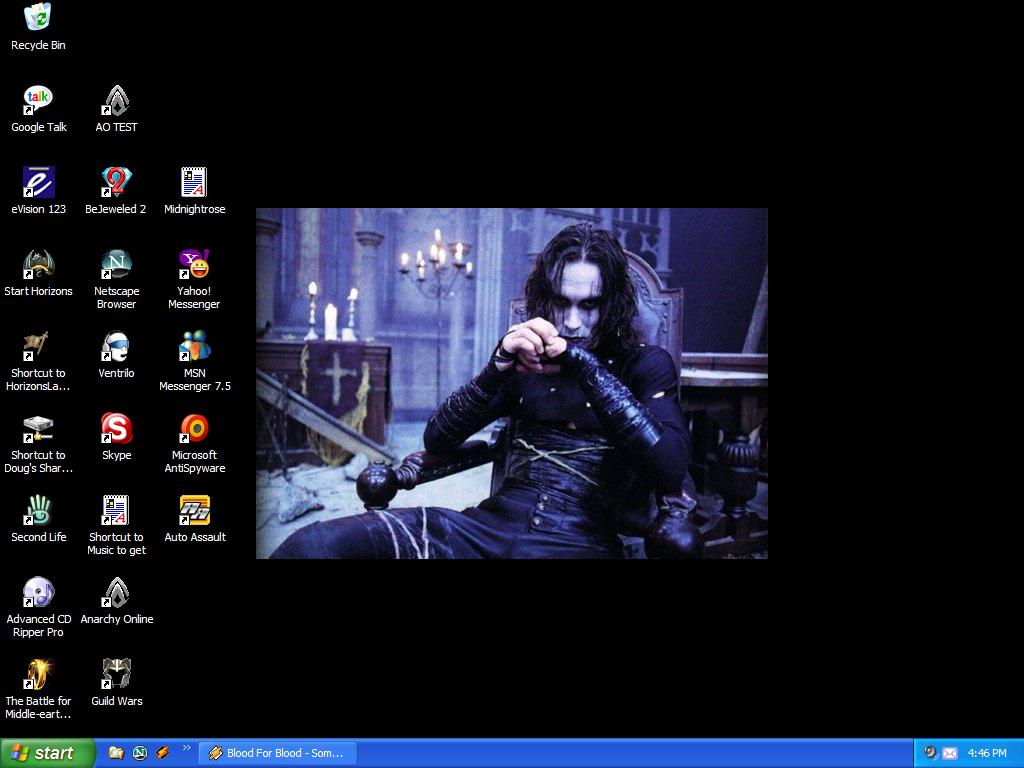
Task: Click the Winamp Quick Launch icon
Action: pyautogui.click(x=163, y=753)
